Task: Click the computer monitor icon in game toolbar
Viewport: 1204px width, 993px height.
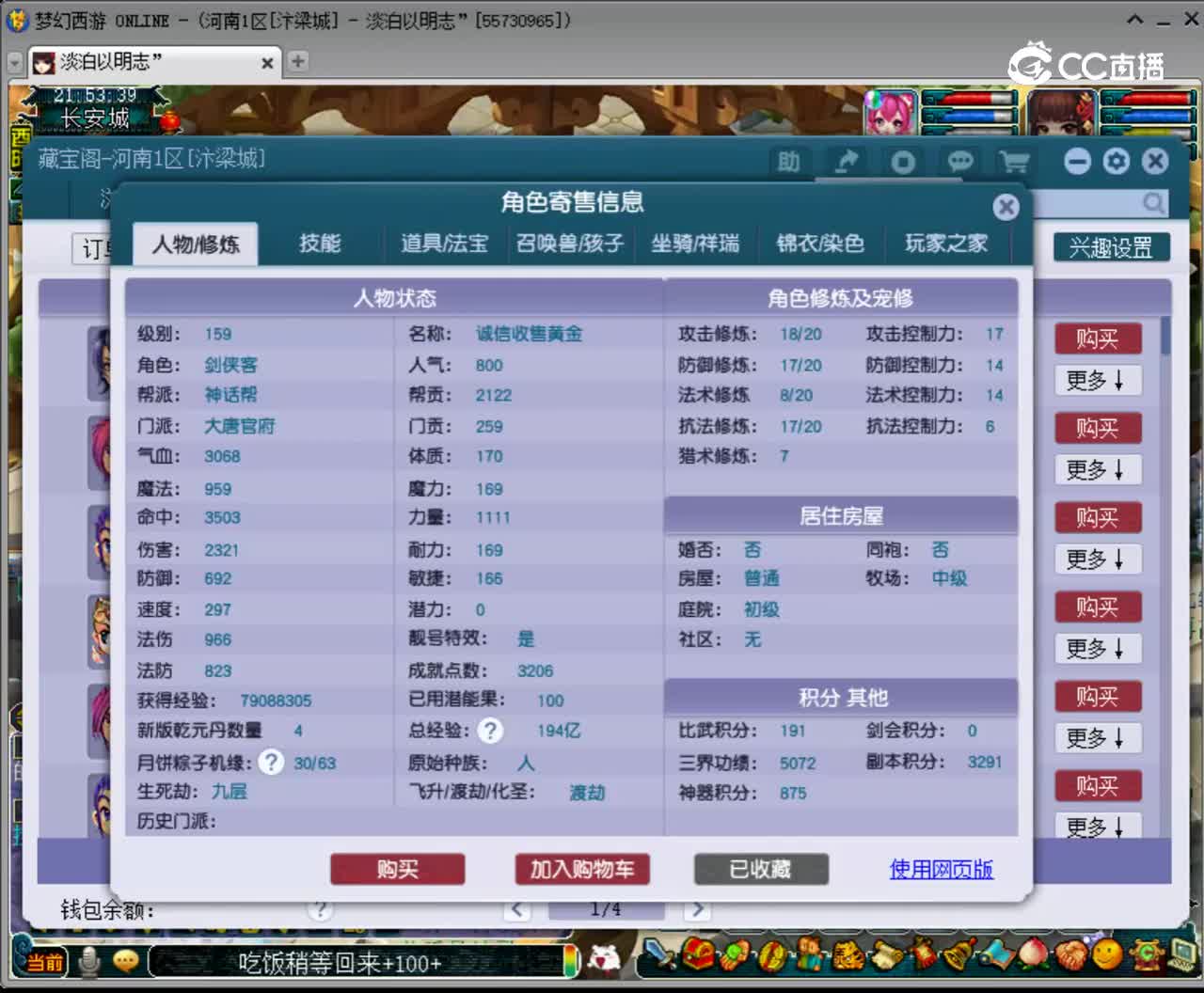Action: (x=1182, y=956)
